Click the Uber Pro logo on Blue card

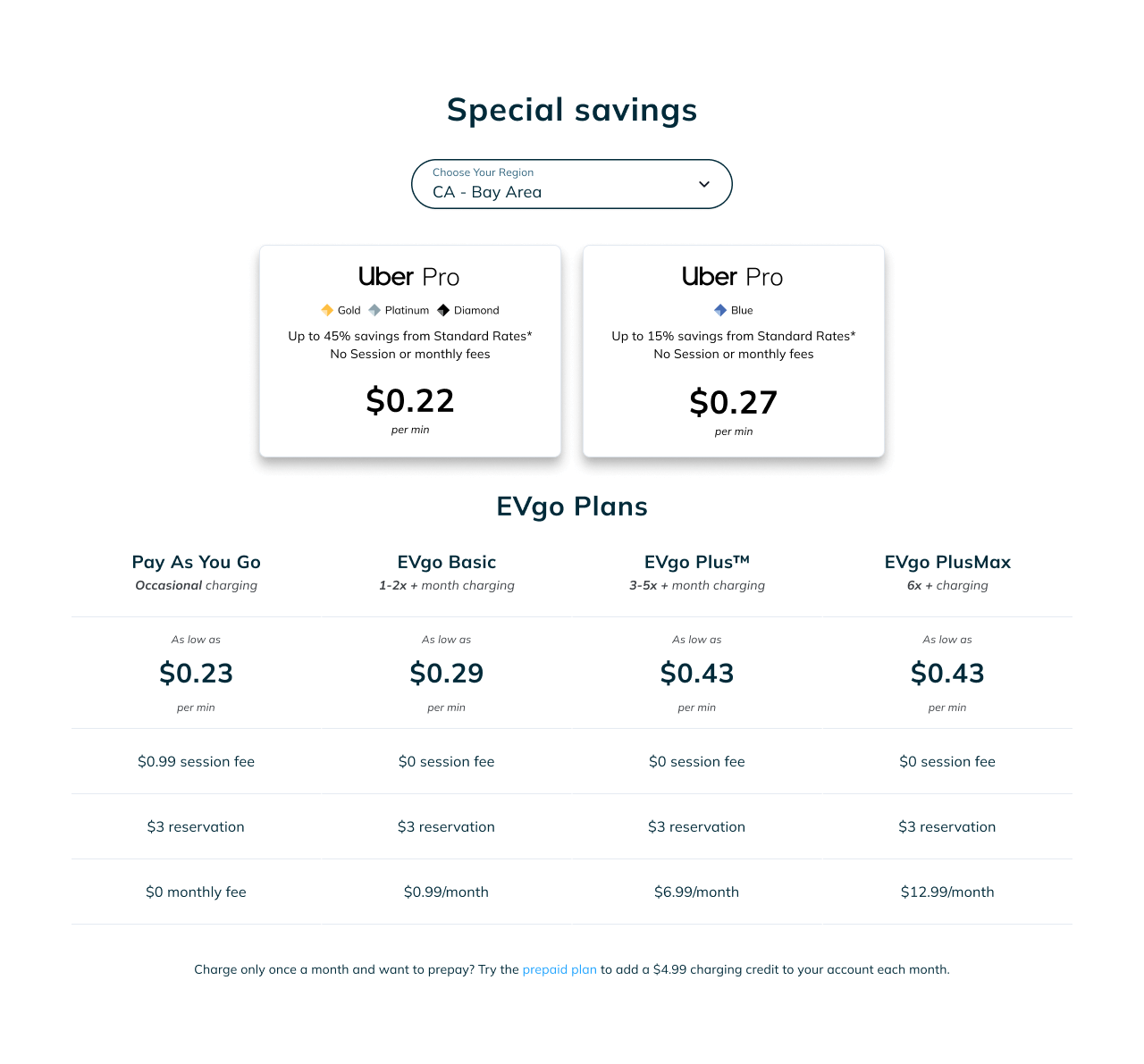click(x=733, y=277)
